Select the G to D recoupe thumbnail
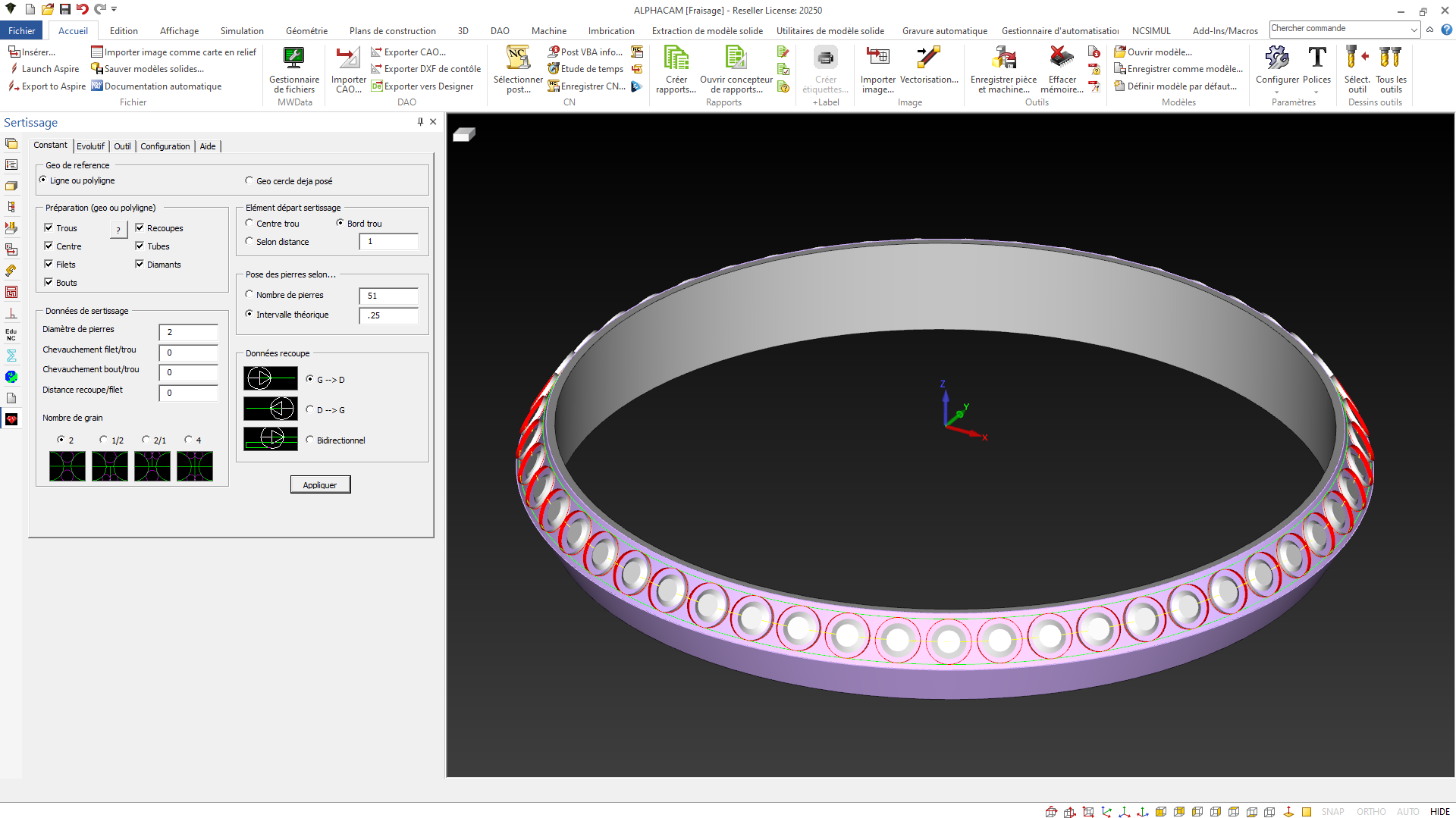 point(270,378)
